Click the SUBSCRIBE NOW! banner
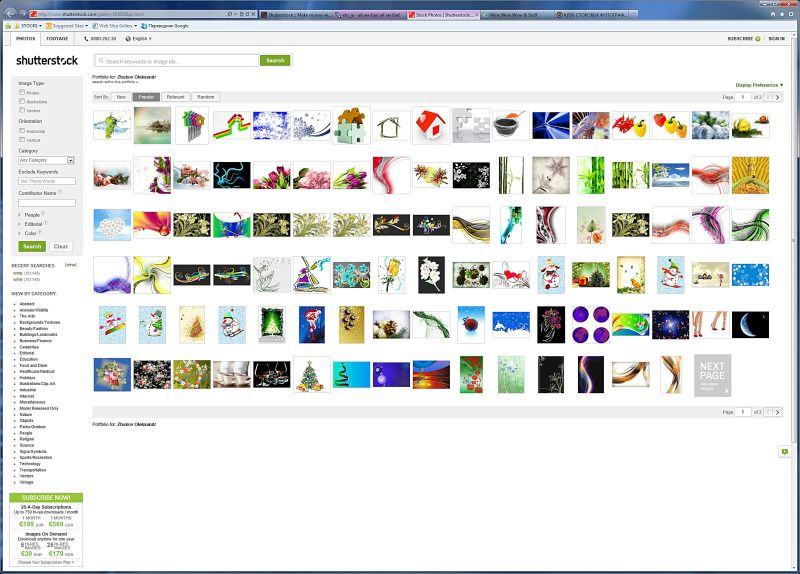 pos(46,497)
